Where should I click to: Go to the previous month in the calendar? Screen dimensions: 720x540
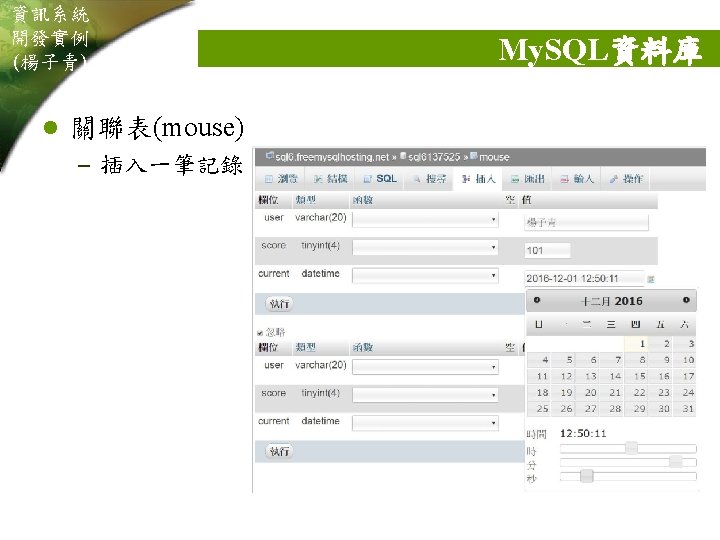point(536,300)
